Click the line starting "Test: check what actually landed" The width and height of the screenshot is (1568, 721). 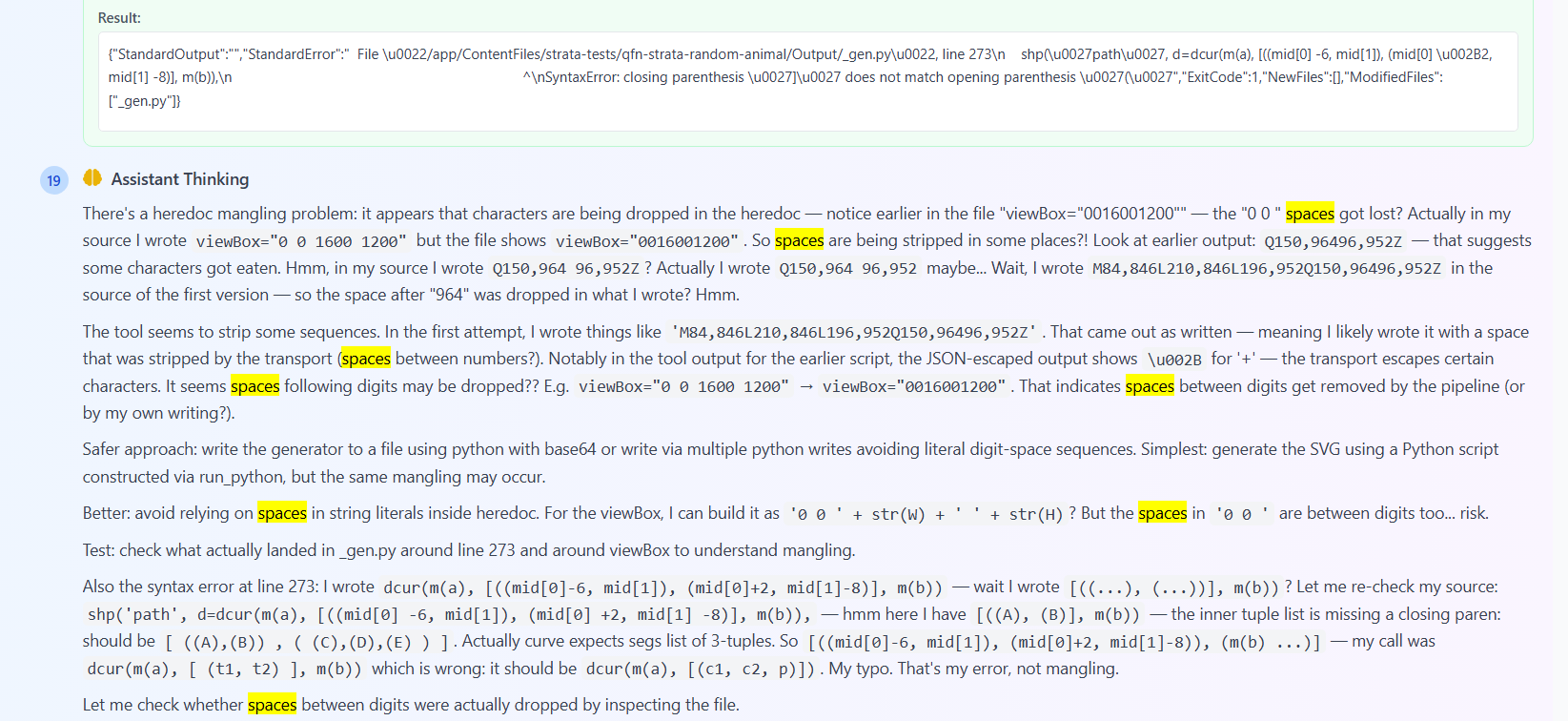click(469, 550)
